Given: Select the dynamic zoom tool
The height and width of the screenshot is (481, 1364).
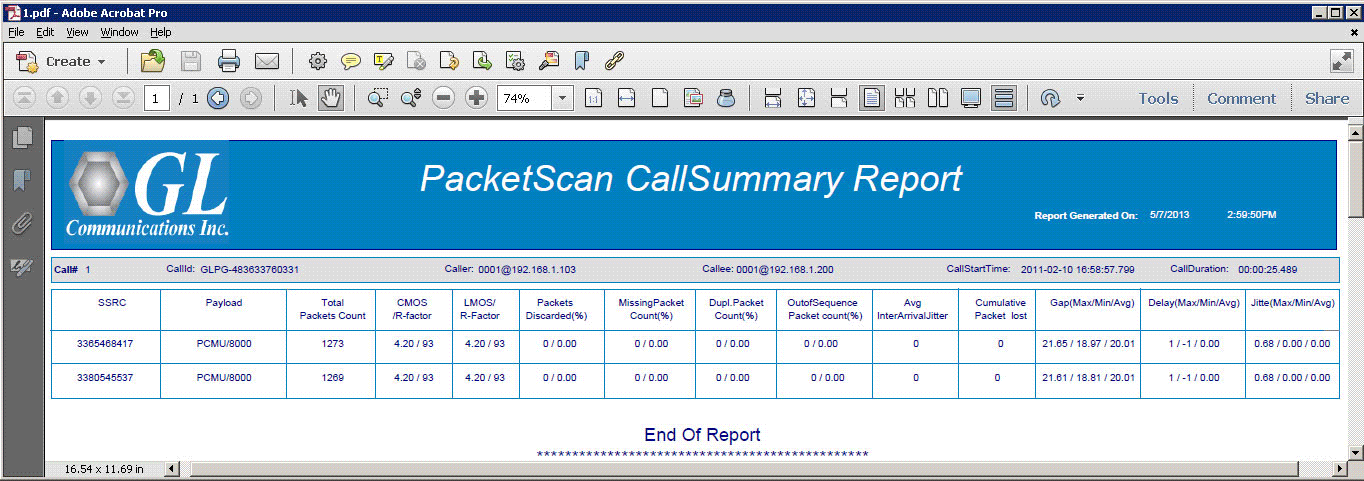Looking at the screenshot, I should point(411,98).
